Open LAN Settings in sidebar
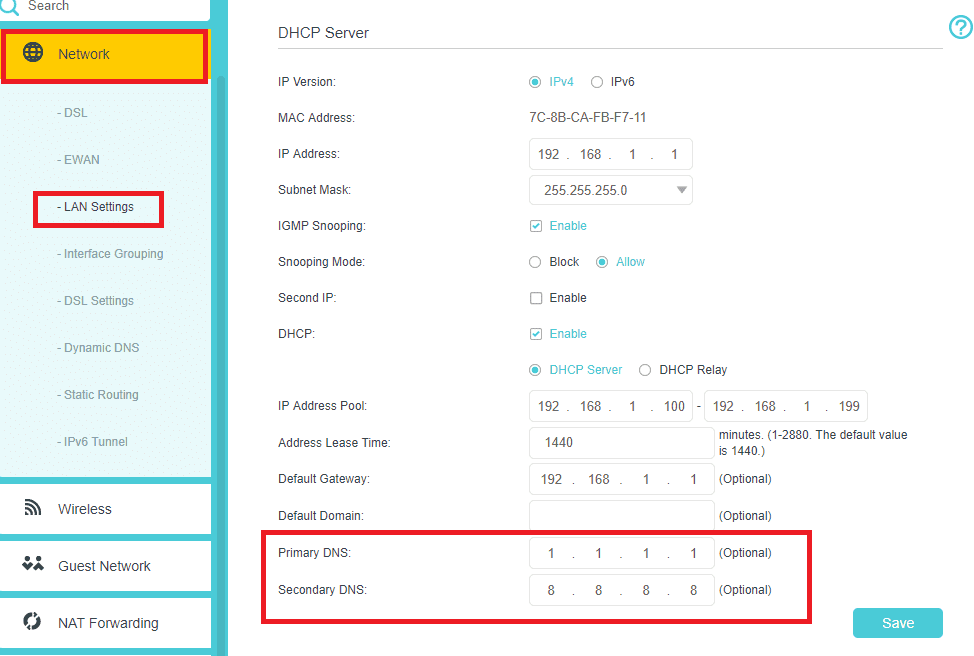The height and width of the screenshot is (656, 974). pyautogui.click(x=95, y=207)
